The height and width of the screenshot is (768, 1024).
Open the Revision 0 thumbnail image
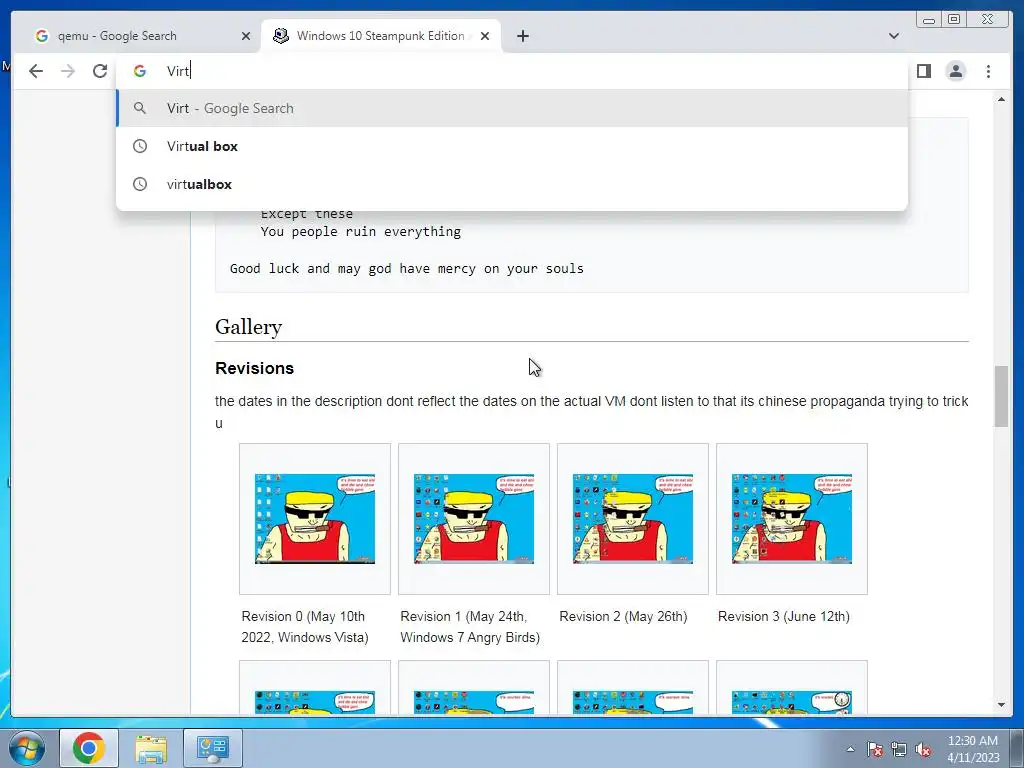pyautogui.click(x=315, y=519)
